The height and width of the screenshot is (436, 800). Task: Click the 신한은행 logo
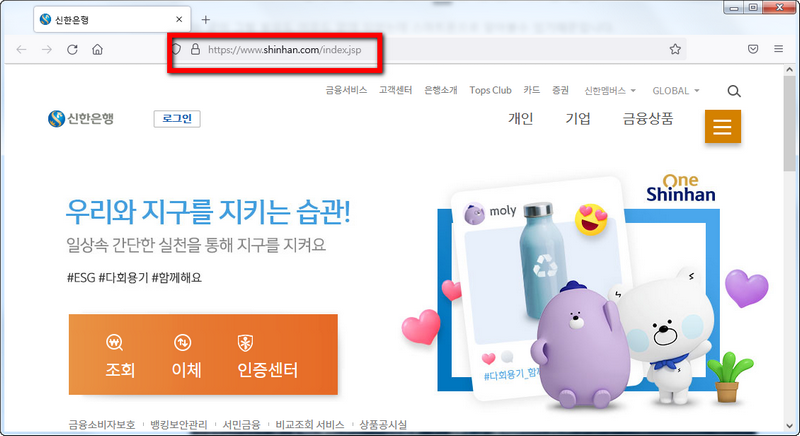point(81,118)
